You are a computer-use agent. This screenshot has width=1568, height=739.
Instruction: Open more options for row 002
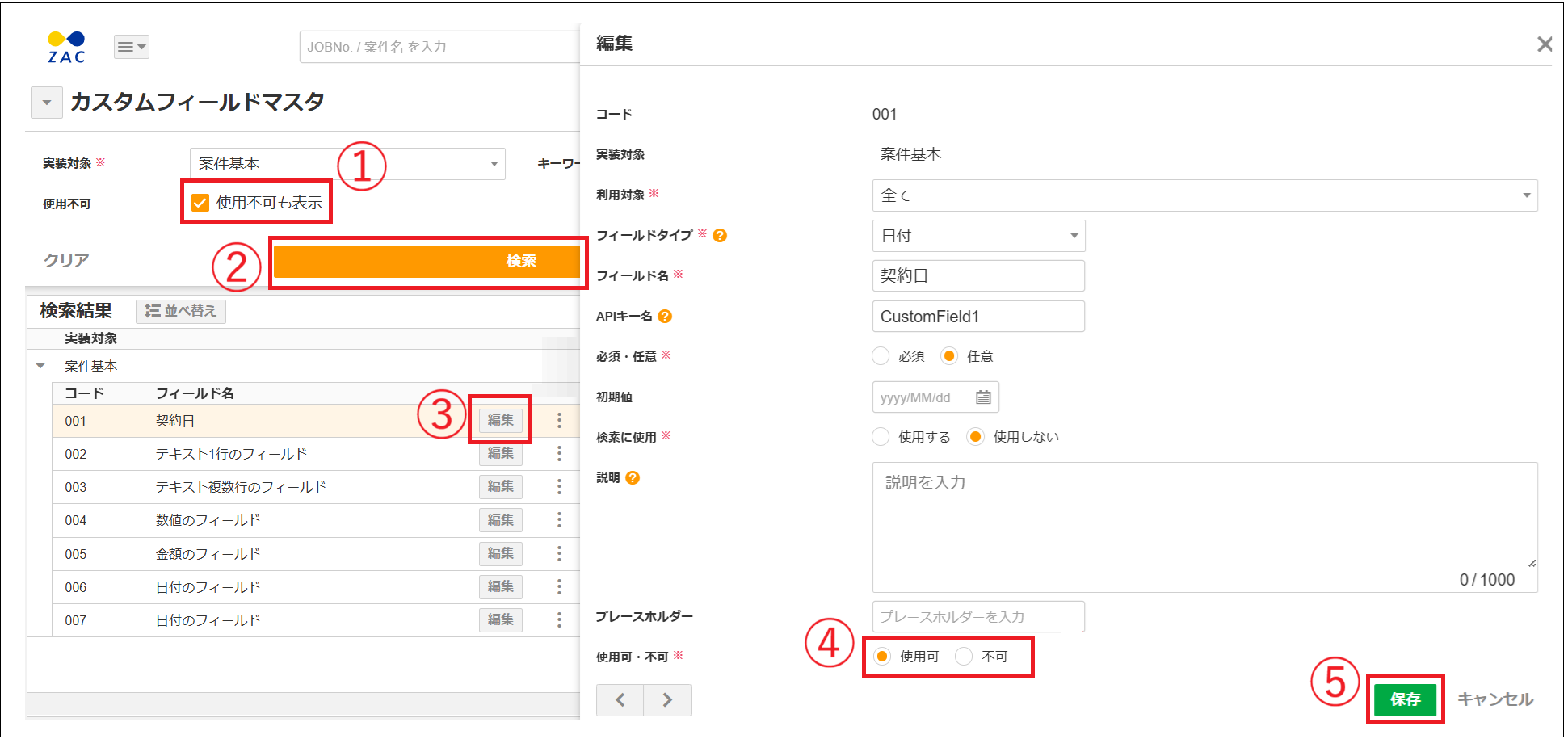point(559,454)
